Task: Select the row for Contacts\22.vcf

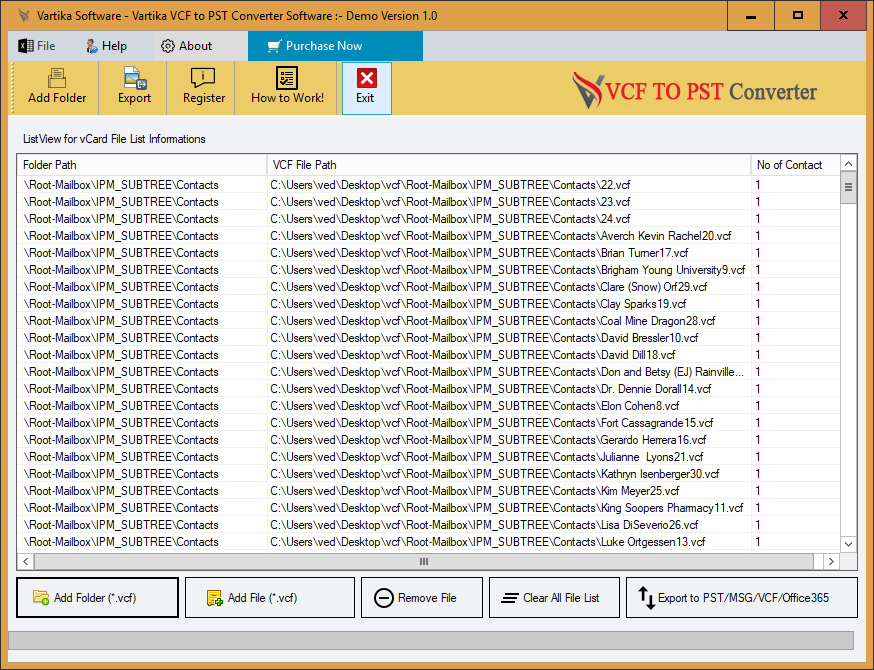Action: (428, 185)
